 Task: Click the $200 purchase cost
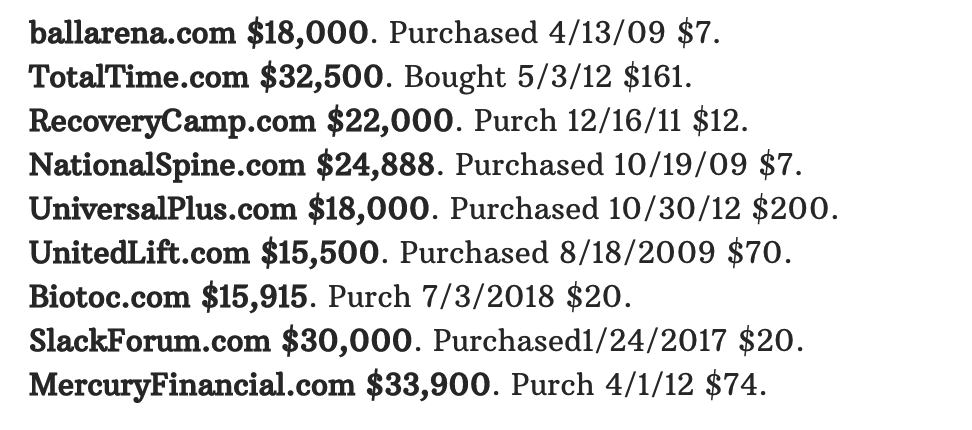791,209
